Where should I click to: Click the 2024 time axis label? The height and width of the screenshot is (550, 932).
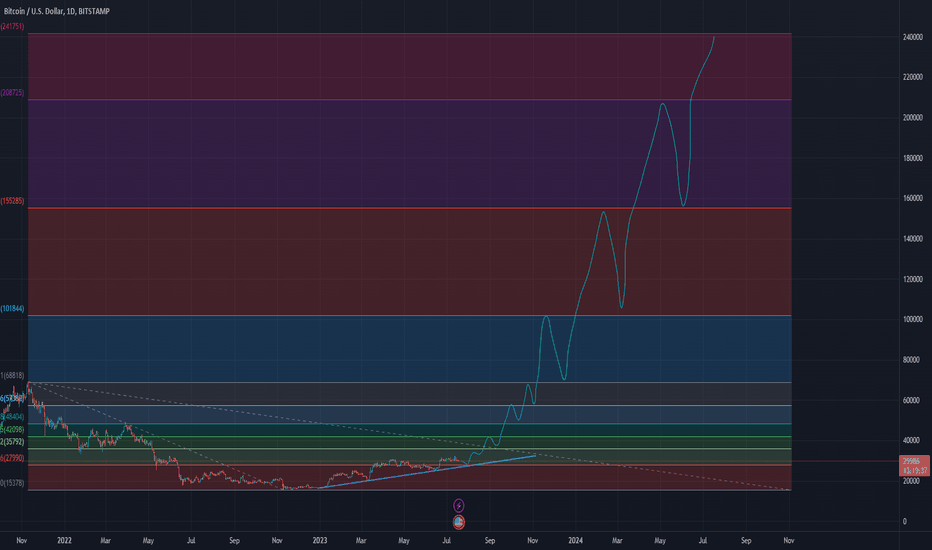(x=575, y=540)
